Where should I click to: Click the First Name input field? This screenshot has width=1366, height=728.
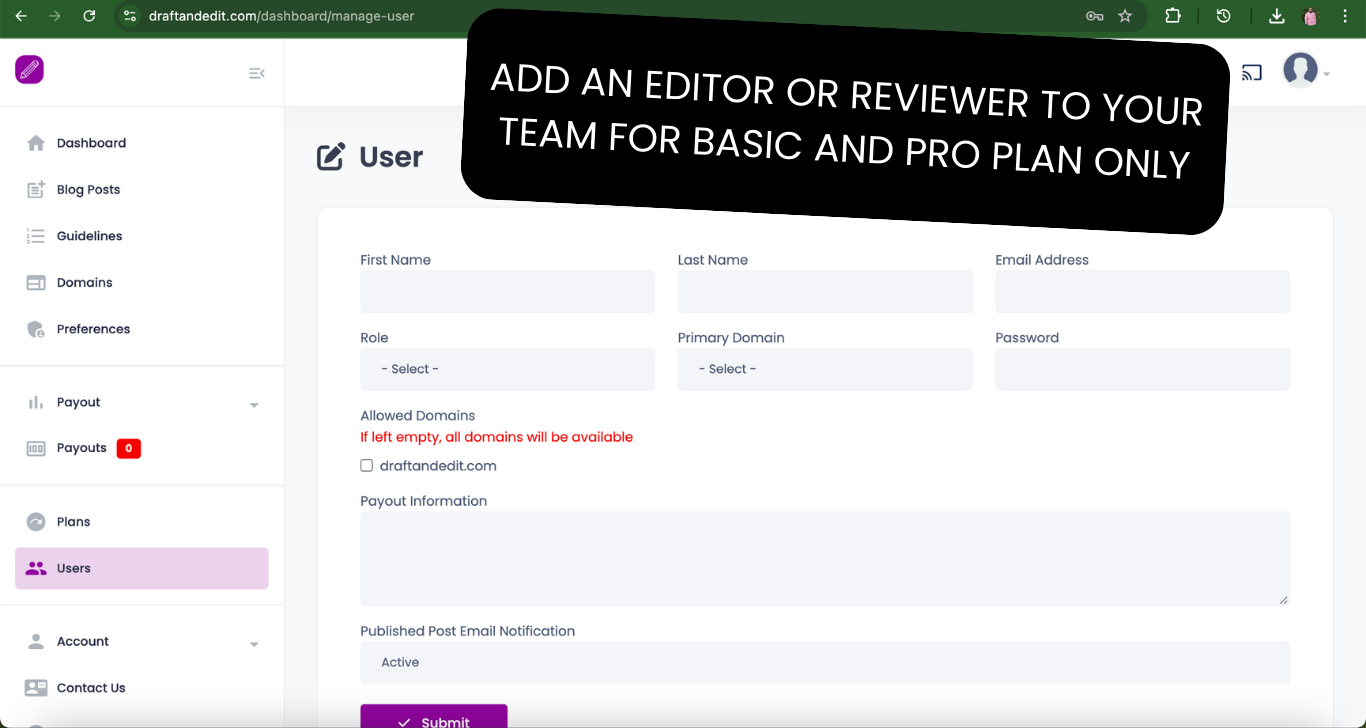508,291
